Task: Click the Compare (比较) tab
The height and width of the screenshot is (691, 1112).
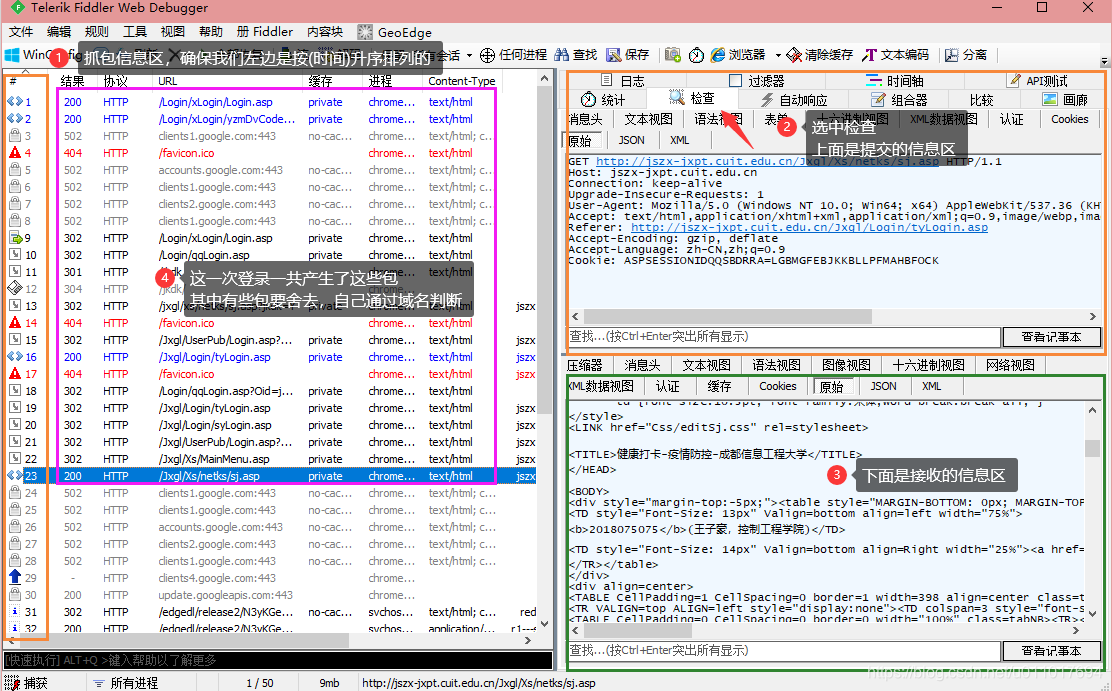Action: [x=982, y=100]
